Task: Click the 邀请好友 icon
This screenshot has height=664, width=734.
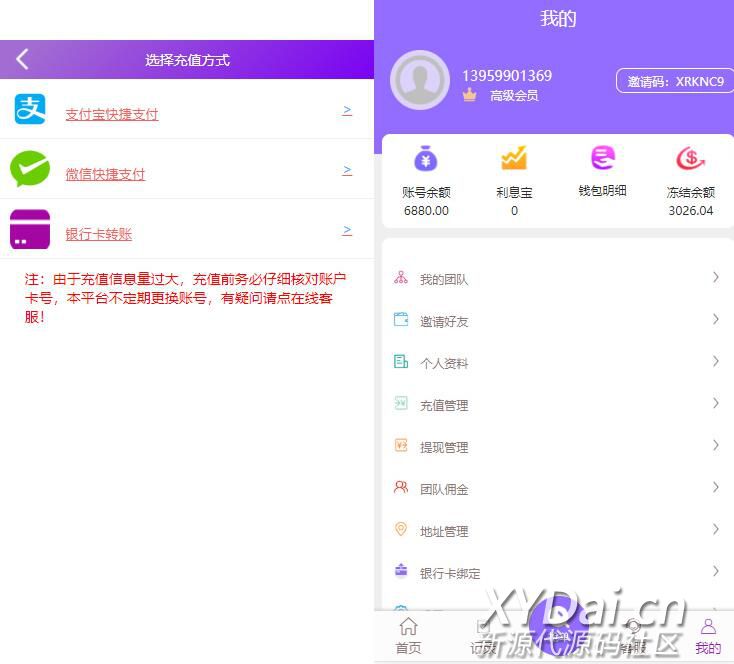Action: (x=401, y=319)
